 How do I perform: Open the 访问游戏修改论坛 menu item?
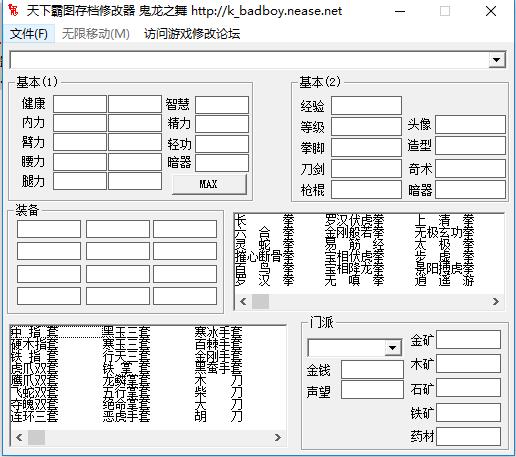[x=192, y=34]
